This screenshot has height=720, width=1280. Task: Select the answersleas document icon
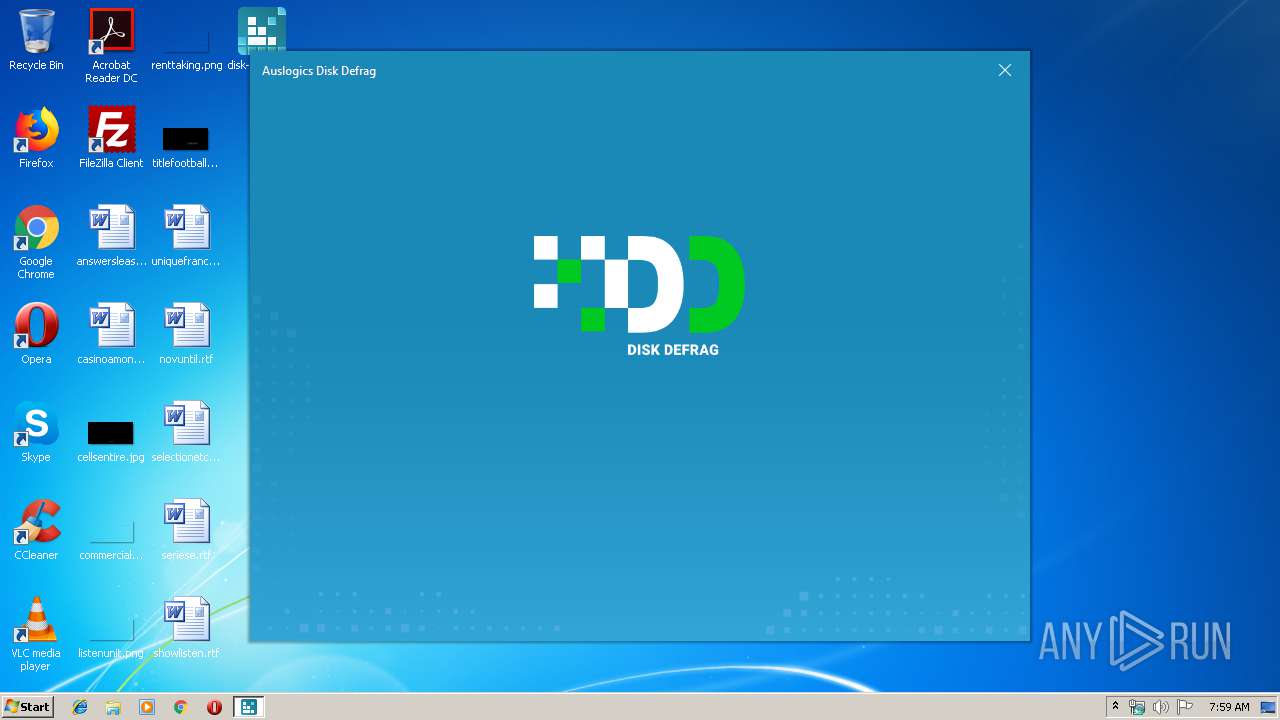pyautogui.click(x=111, y=236)
